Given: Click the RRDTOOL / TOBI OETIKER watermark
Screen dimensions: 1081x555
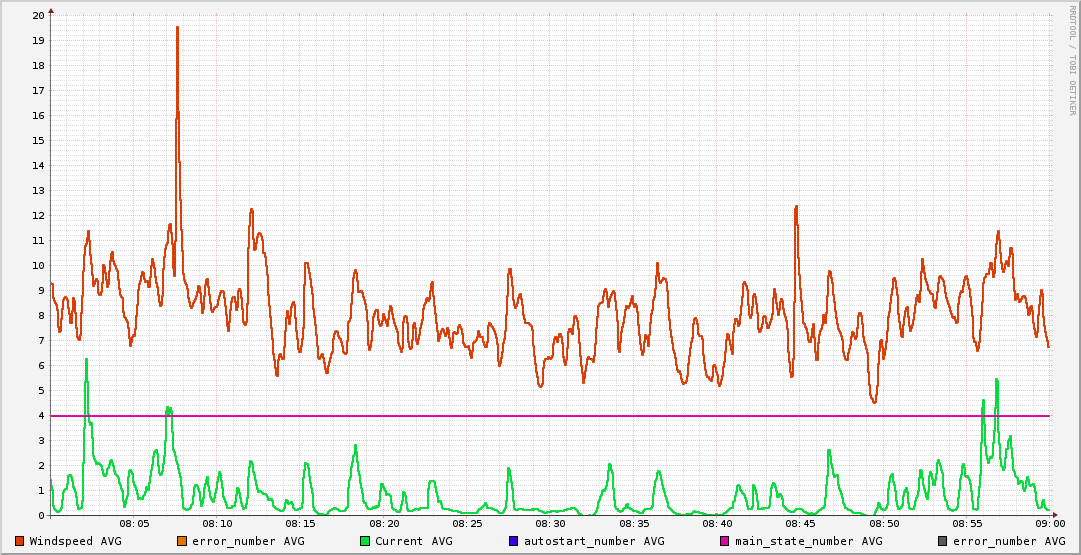Looking at the screenshot, I should [1072, 60].
